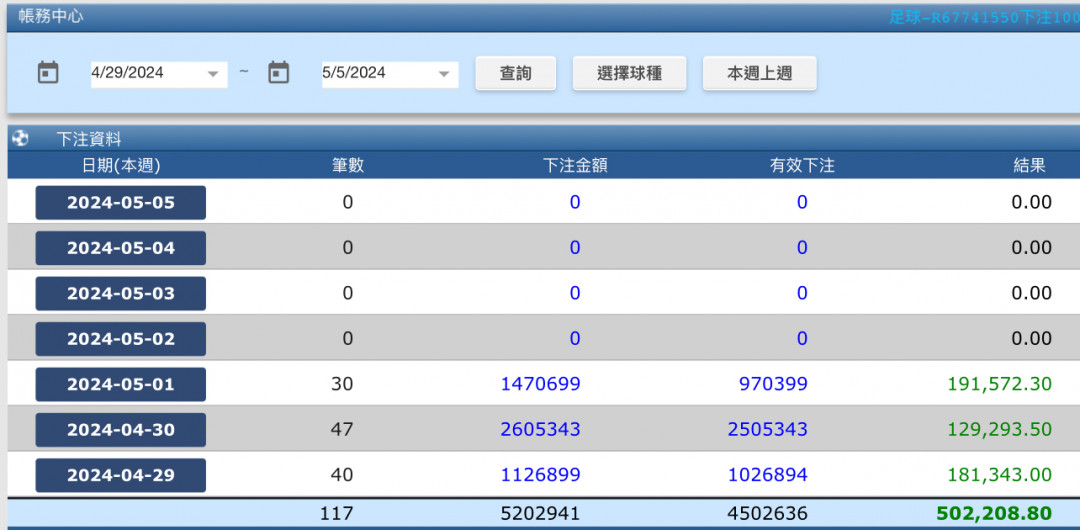Click valid bet 970399 link
The image size is (1080, 530).
click(x=773, y=384)
